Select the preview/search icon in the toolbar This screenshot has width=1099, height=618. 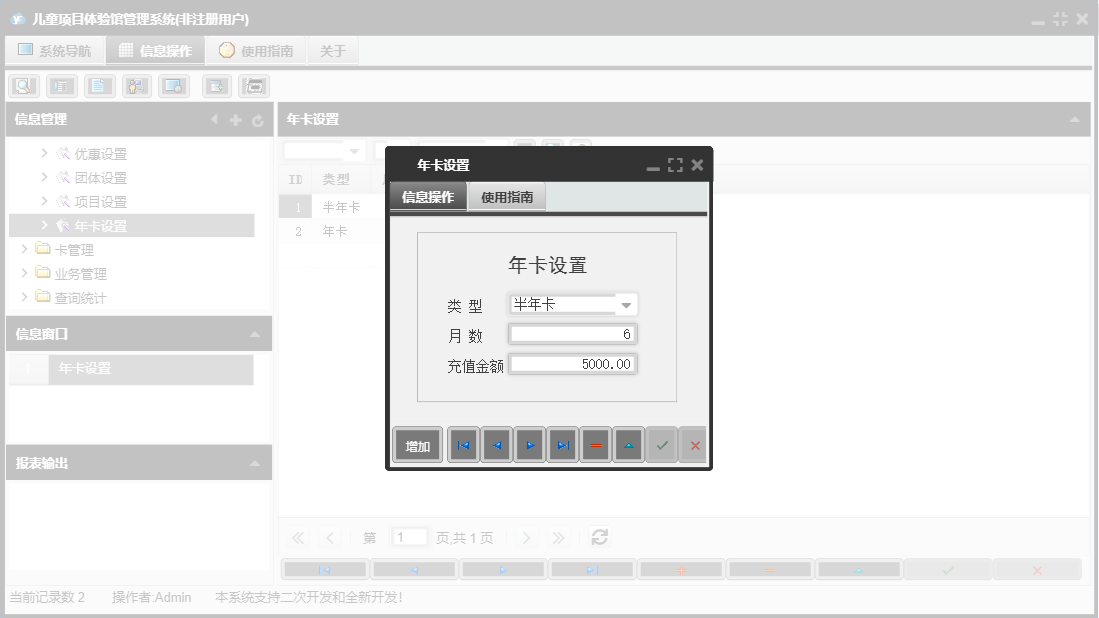pyautogui.click(x=23, y=85)
